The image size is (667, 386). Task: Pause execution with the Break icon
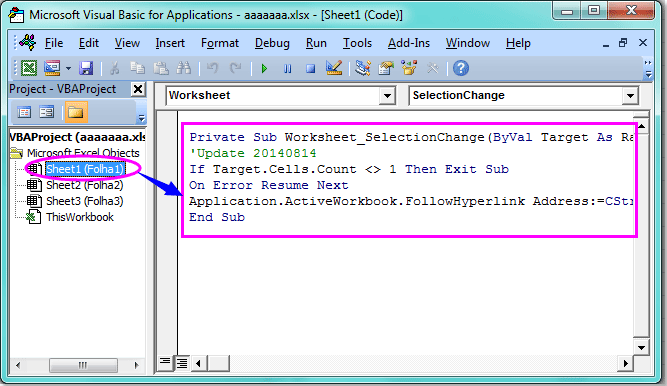click(288, 69)
